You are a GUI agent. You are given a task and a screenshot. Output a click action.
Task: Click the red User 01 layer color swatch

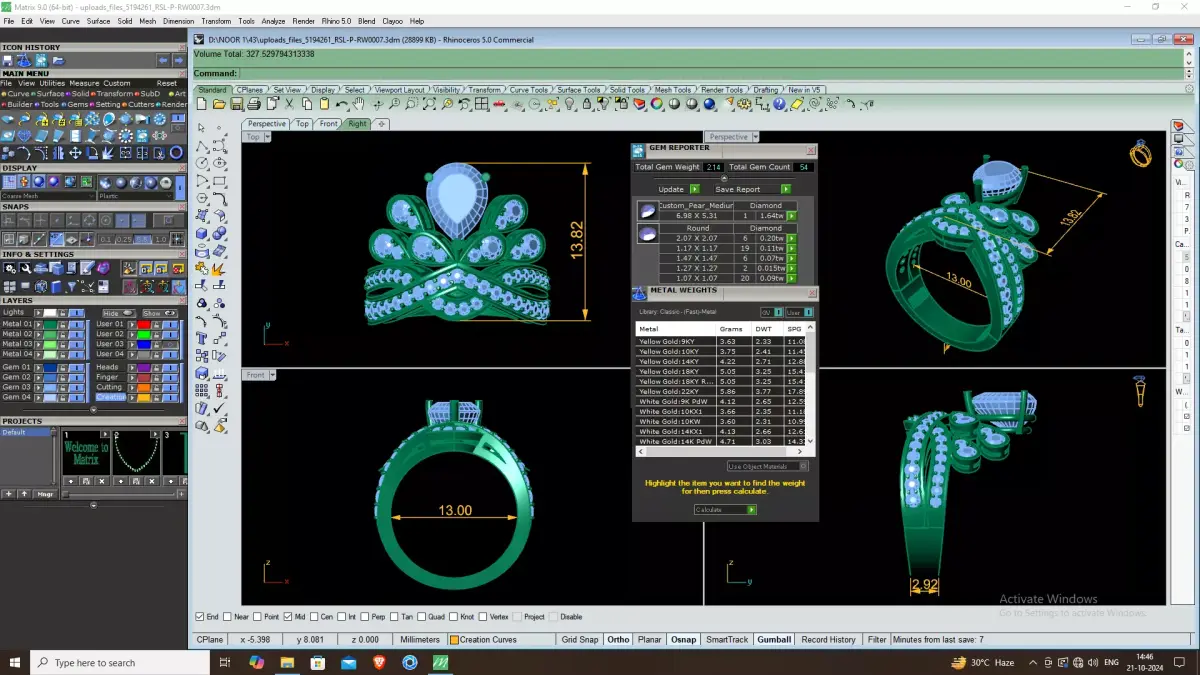coord(144,324)
